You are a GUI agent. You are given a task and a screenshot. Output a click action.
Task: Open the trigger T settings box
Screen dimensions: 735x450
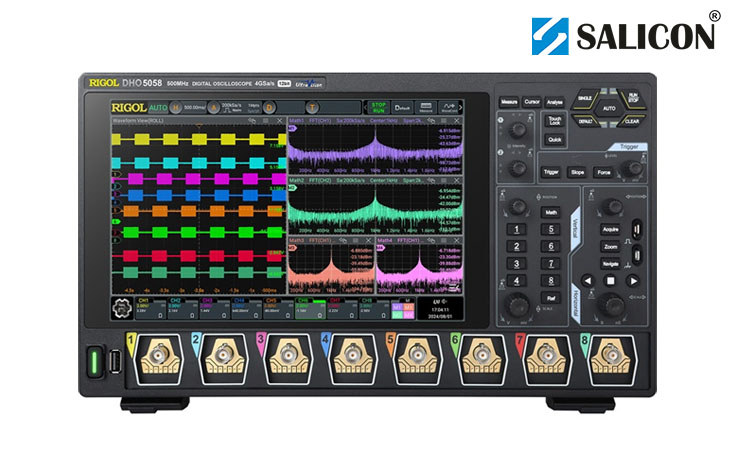coord(312,106)
